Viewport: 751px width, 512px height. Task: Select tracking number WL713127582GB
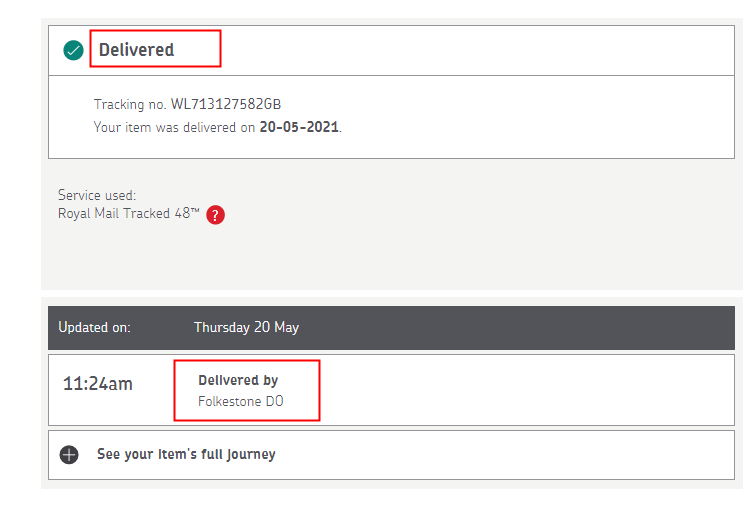click(234, 105)
